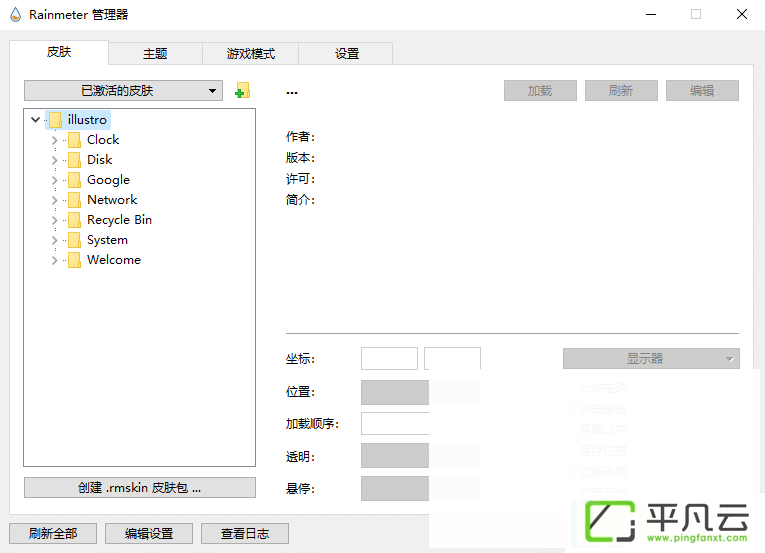Open the 已激活的皮肤 dropdown

[x=123, y=91]
